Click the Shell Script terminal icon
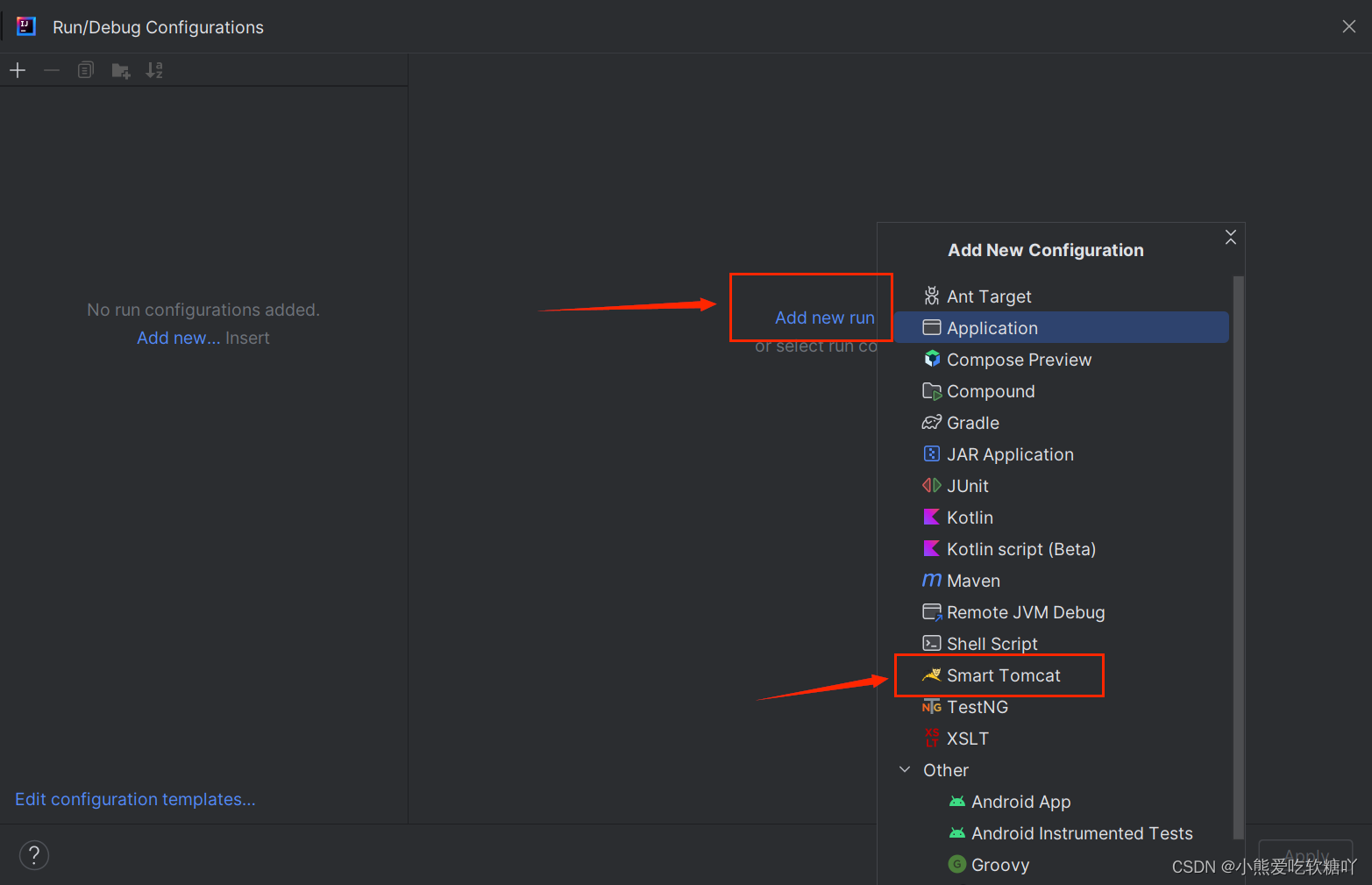The image size is (1372, 885). click(932, 644)
